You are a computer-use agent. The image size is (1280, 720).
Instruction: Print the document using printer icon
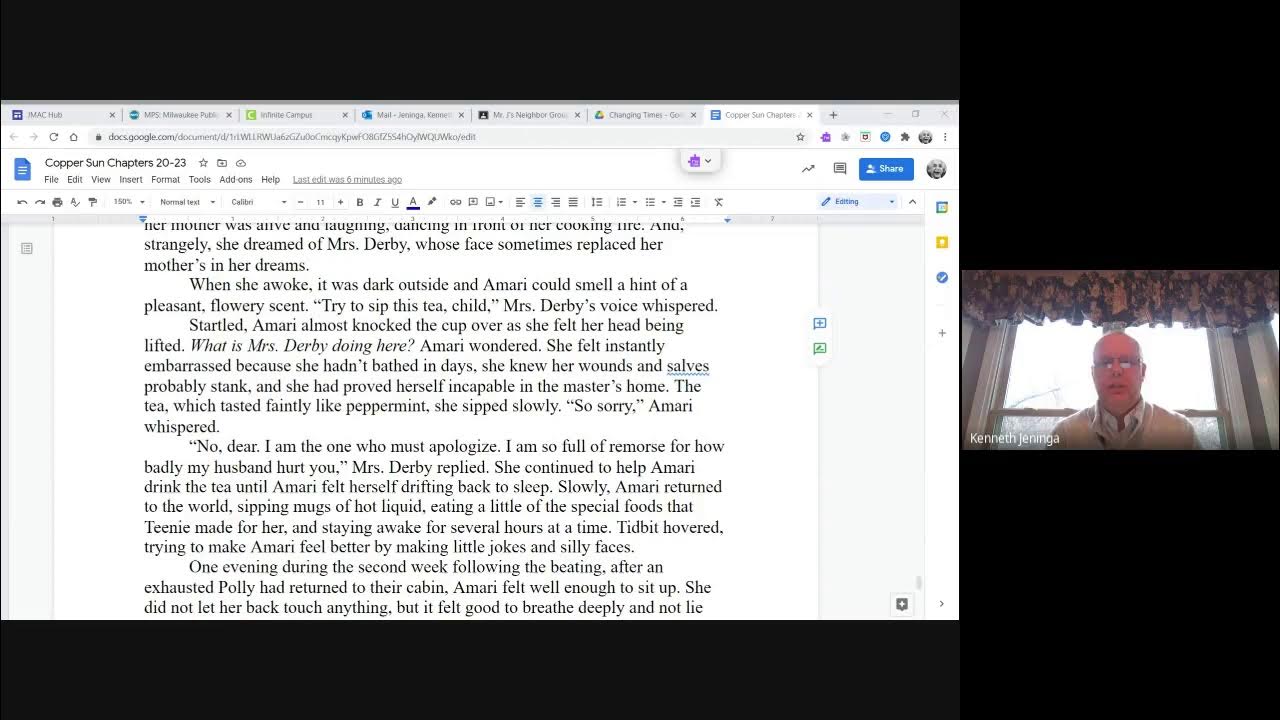(57, 202)
